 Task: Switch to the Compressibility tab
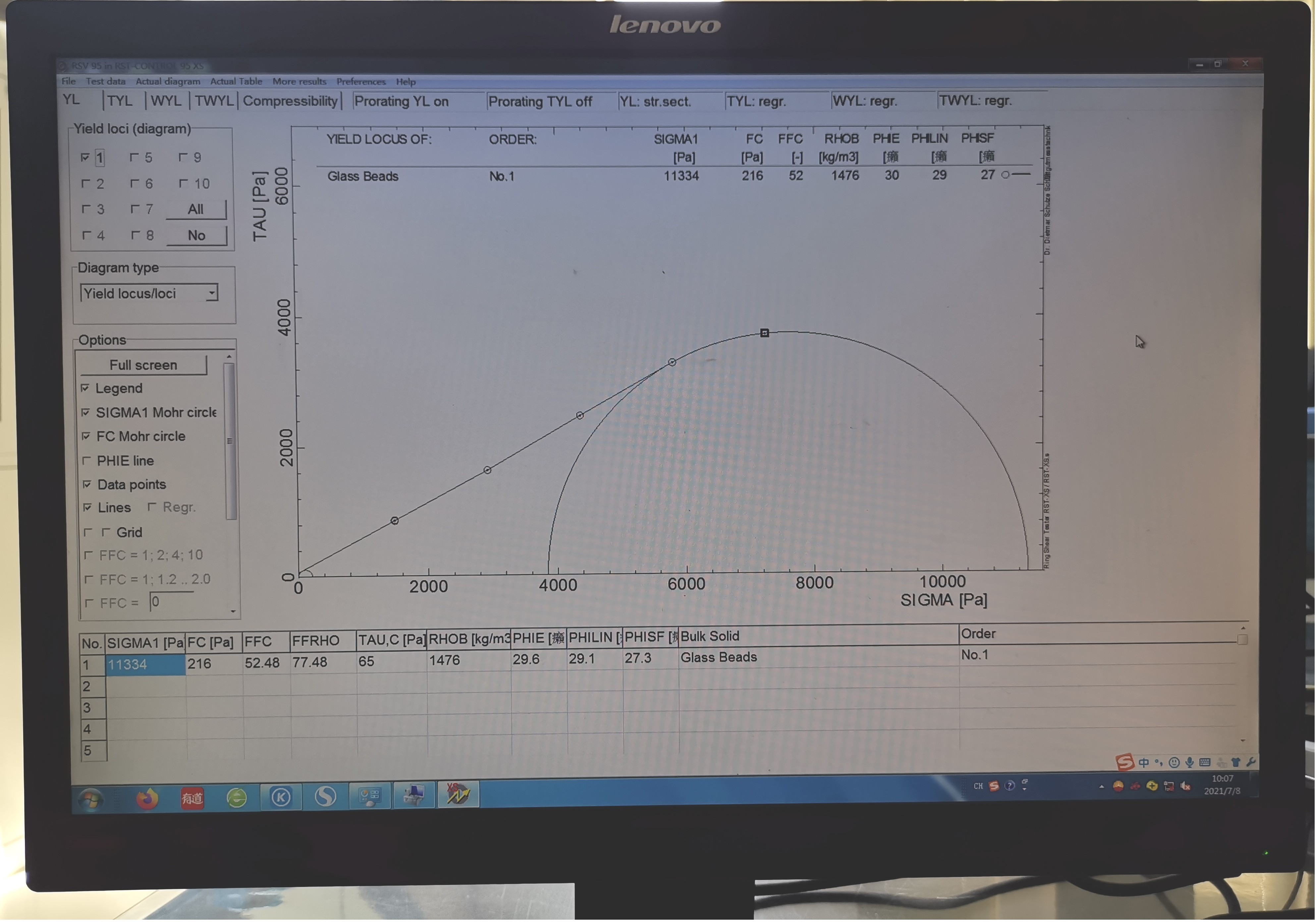coord(290,101)
